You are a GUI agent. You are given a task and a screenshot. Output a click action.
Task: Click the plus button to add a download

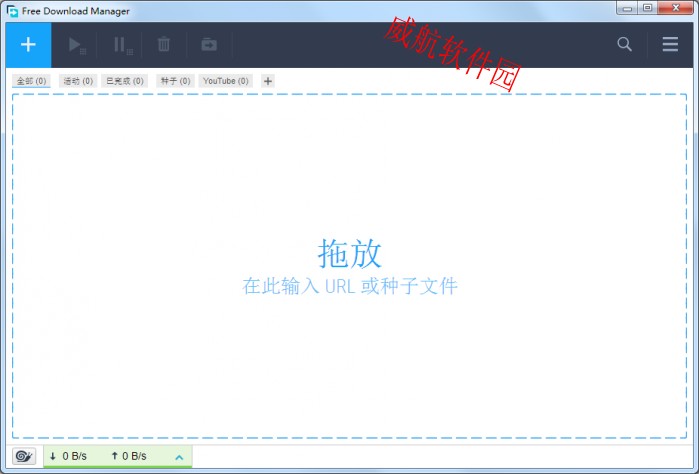tap(28, 45)
